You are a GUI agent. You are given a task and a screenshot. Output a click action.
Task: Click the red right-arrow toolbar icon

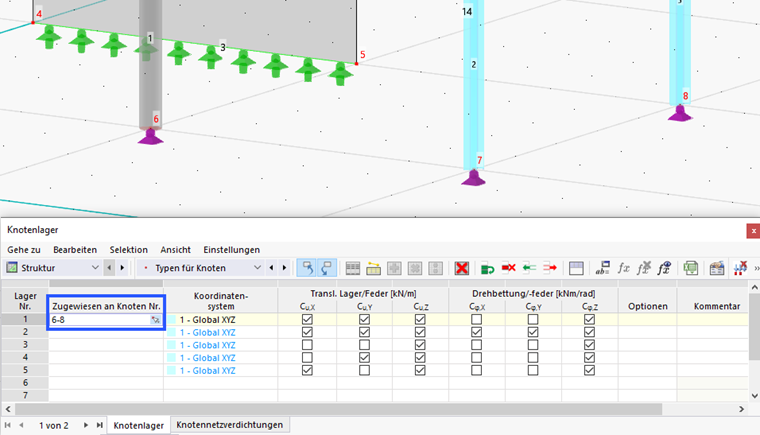pos(550,268)
